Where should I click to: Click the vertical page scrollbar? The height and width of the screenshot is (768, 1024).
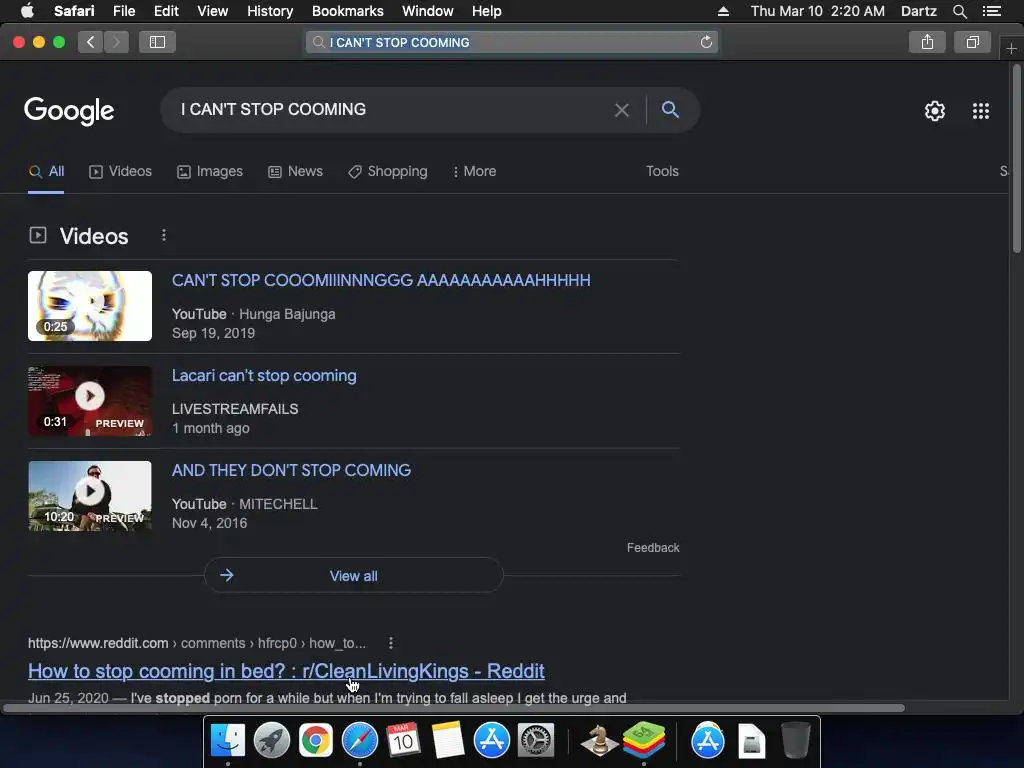point(1017,157)
